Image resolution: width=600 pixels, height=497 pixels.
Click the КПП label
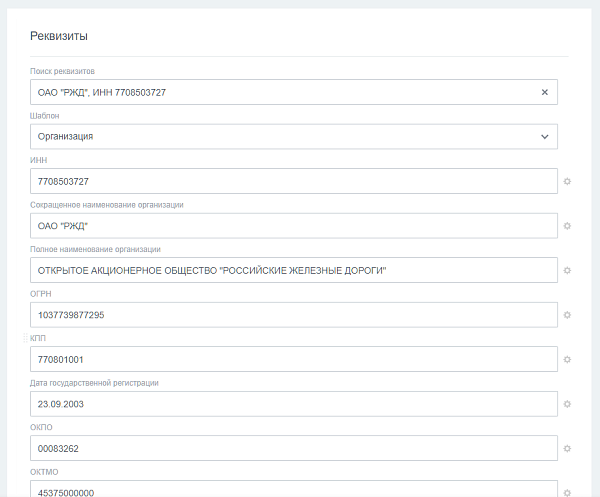38,338
